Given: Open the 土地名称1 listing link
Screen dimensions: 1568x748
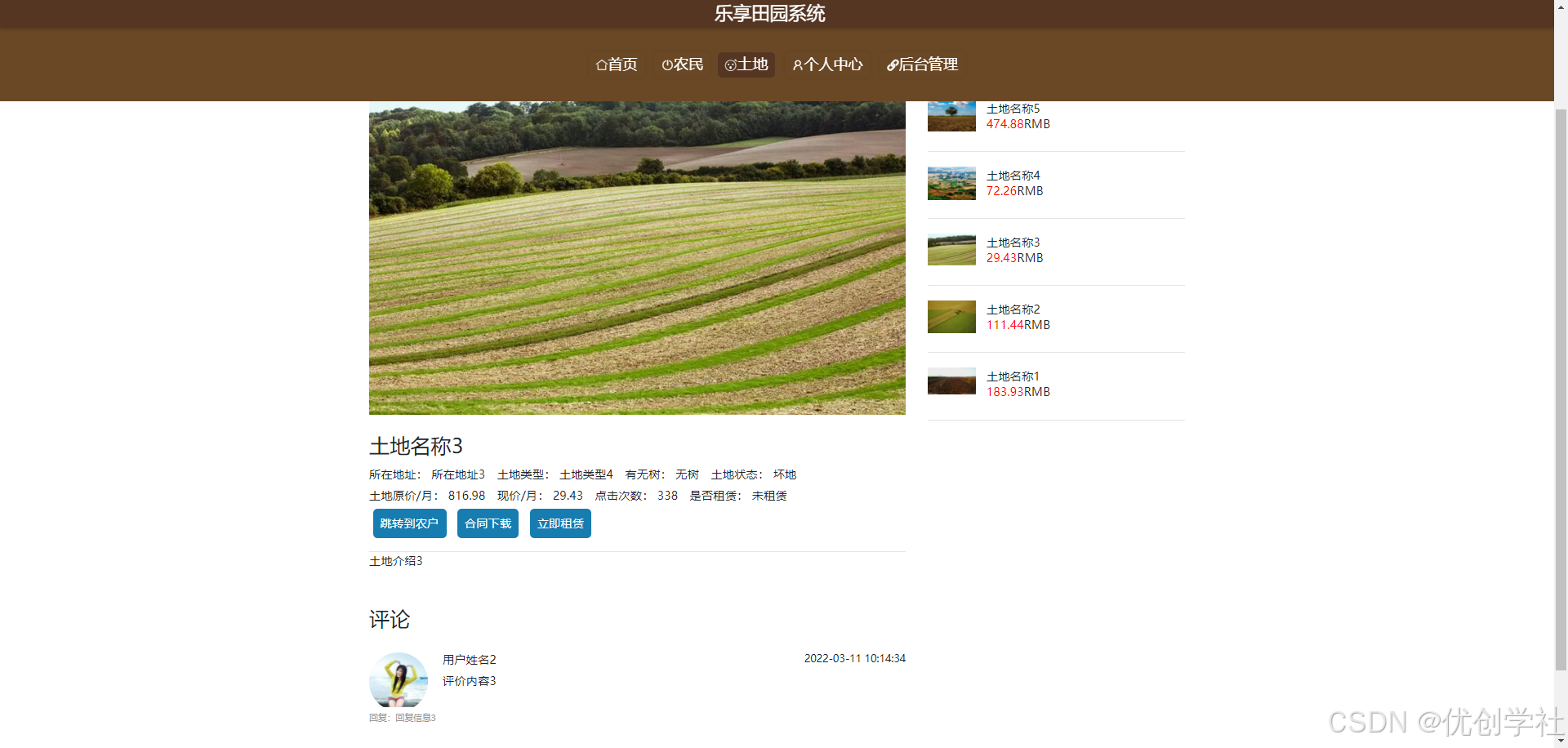Looking at the screenshot, I should click(1013, 376).
